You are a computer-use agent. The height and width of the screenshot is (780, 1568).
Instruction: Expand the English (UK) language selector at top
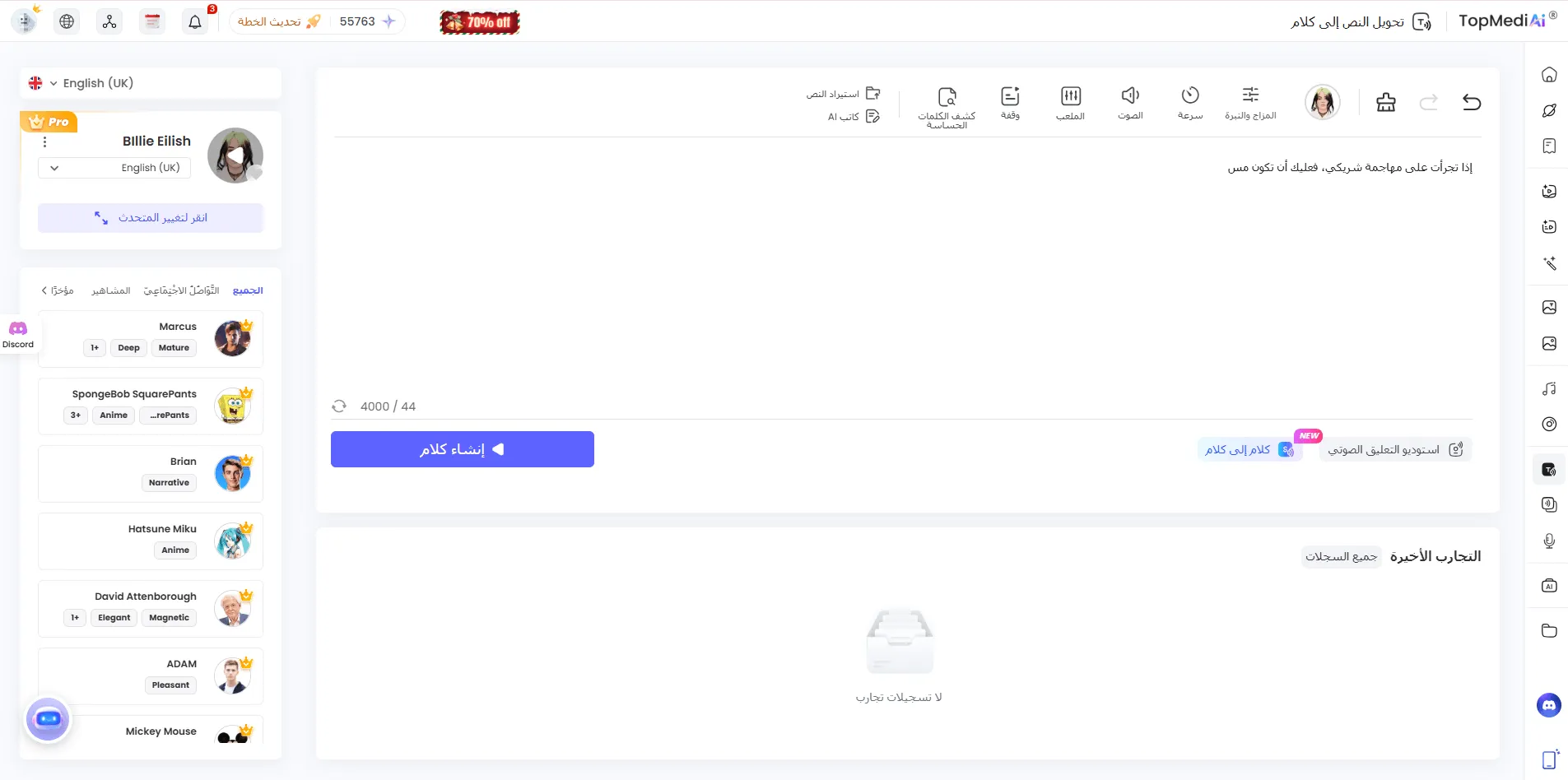(81, 83)
